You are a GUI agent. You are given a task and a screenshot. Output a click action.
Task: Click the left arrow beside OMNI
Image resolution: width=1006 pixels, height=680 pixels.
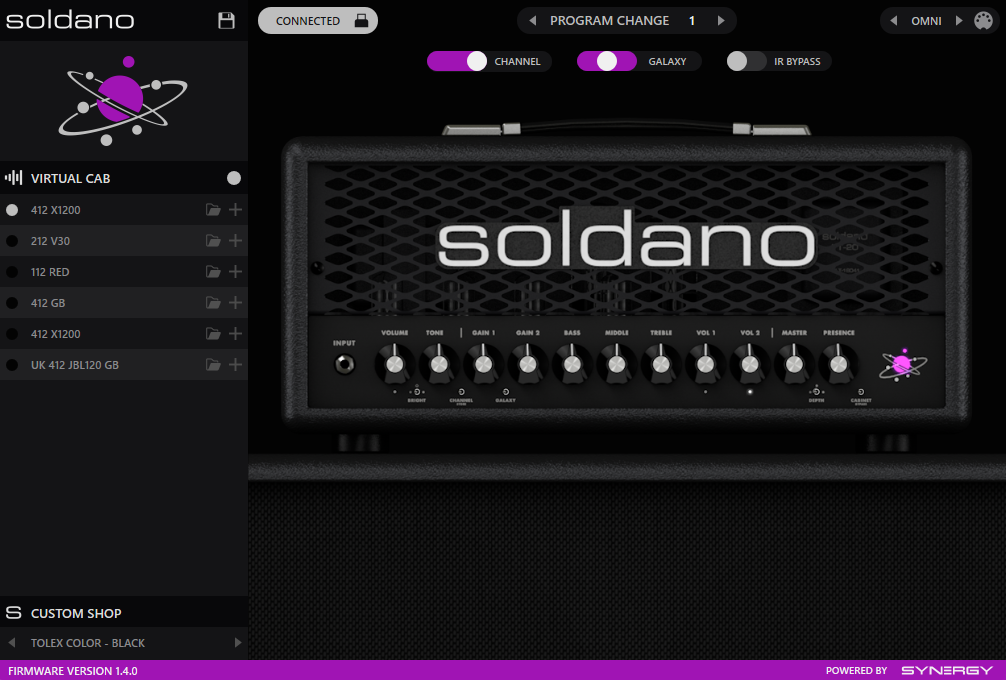[893, 20]
